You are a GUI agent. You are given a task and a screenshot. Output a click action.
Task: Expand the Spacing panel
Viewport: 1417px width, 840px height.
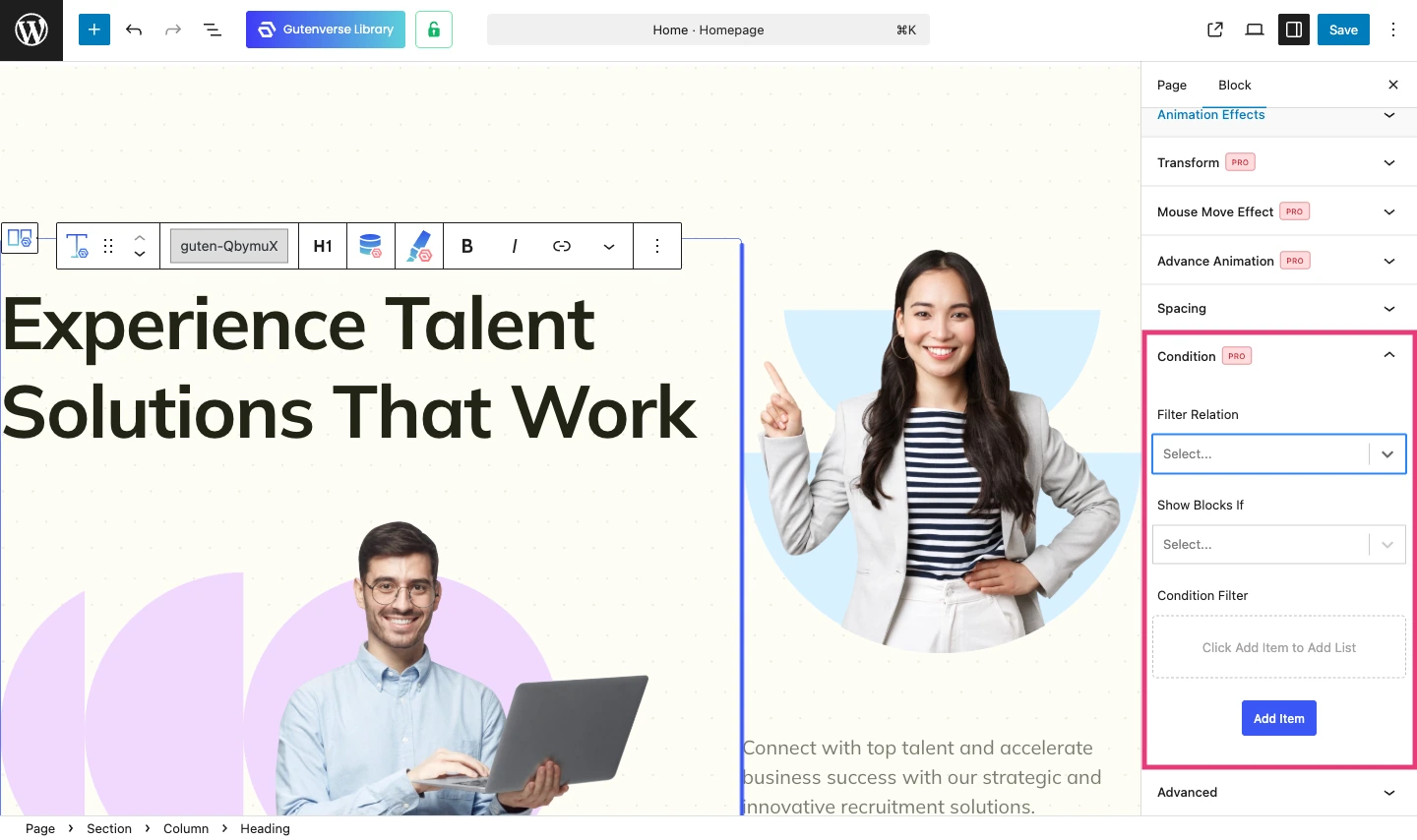click(1278, 309)
